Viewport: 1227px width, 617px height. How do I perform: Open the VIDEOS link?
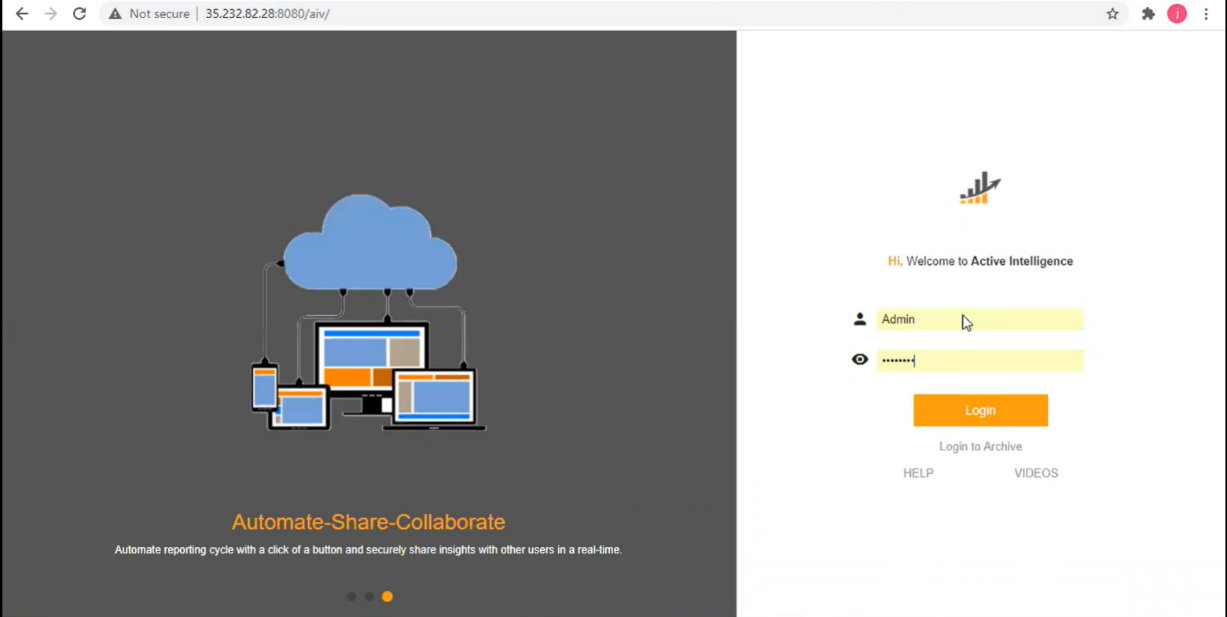point(1036,473)
